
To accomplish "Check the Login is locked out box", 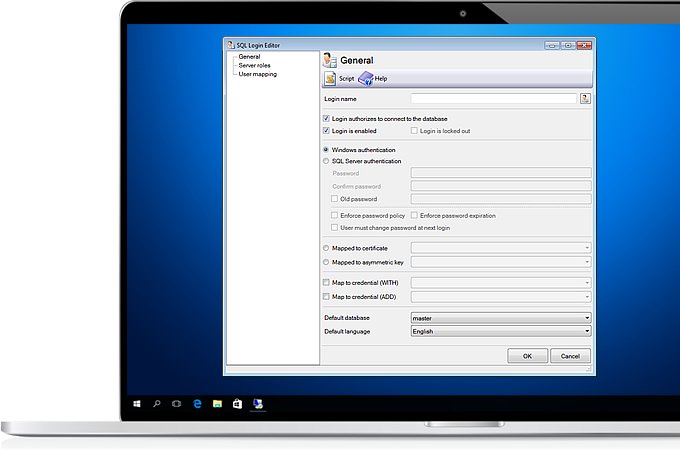I will 414,130.
